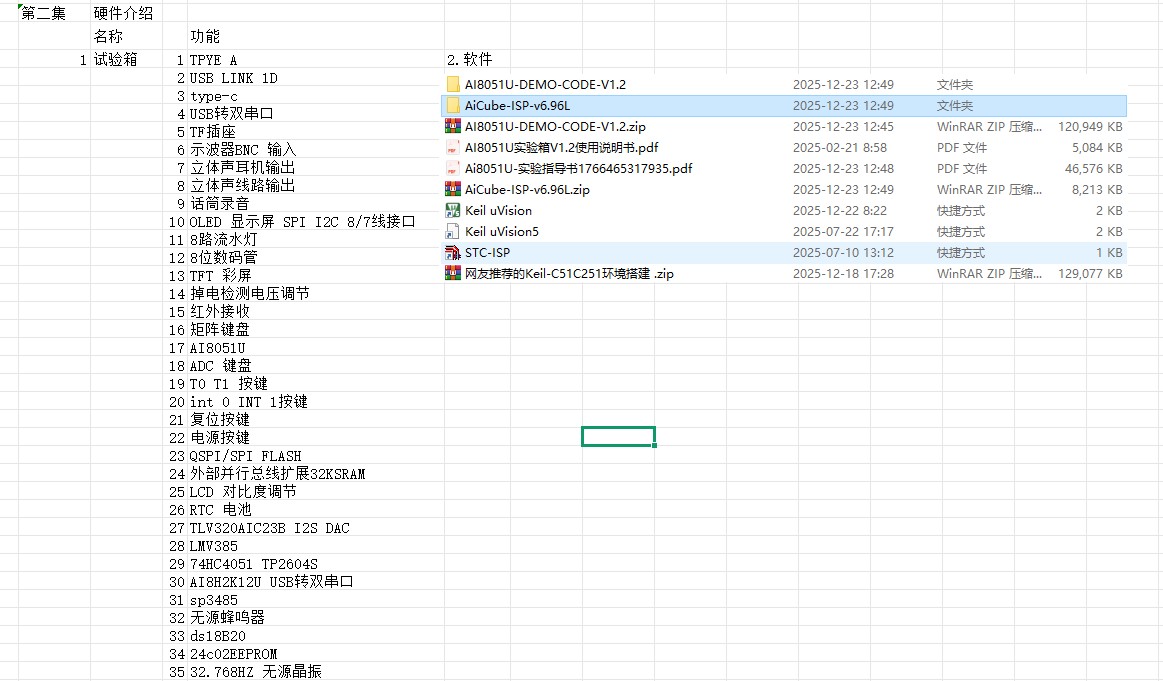The height and width of the screenshot is (681, 1163).
Task: Click the WinRAR icon of 网友推荐的Keil-C51C251环境搭建.zip
Action: coord(452,273)
